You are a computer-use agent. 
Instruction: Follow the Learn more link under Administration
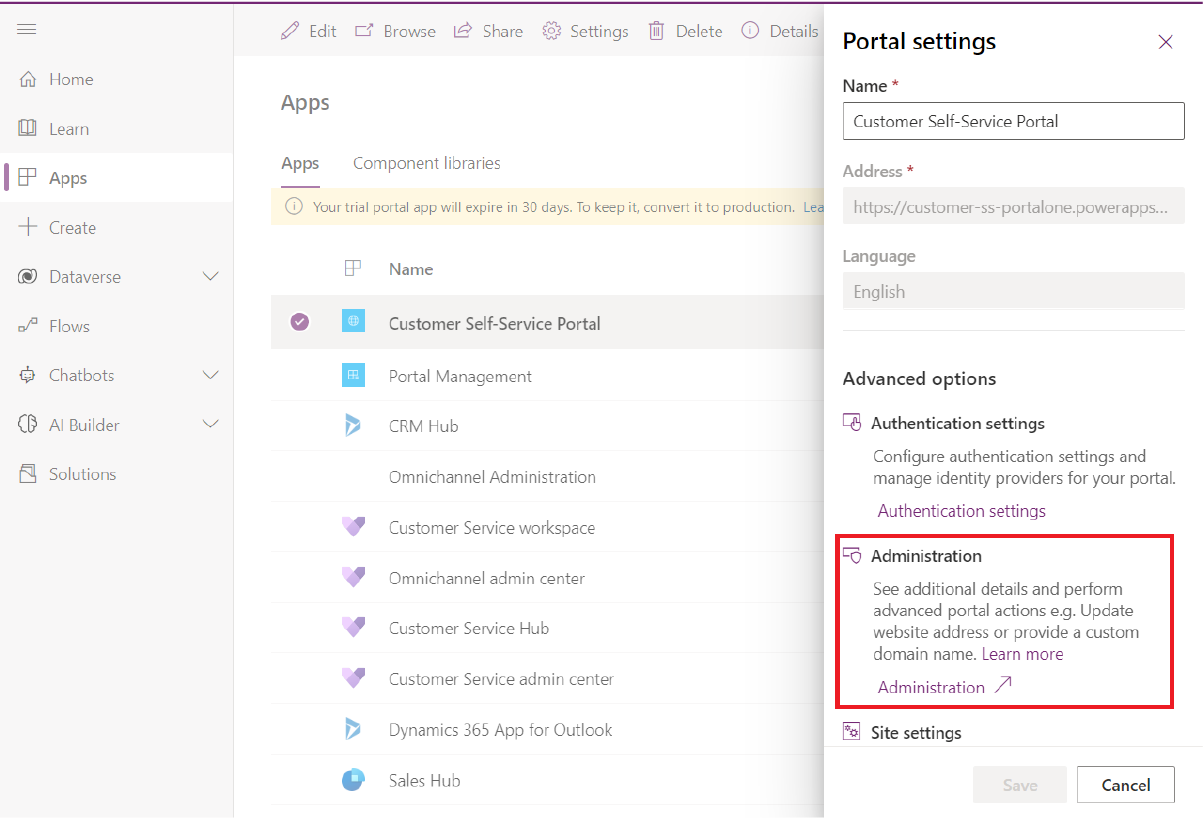click(1023, 654)
